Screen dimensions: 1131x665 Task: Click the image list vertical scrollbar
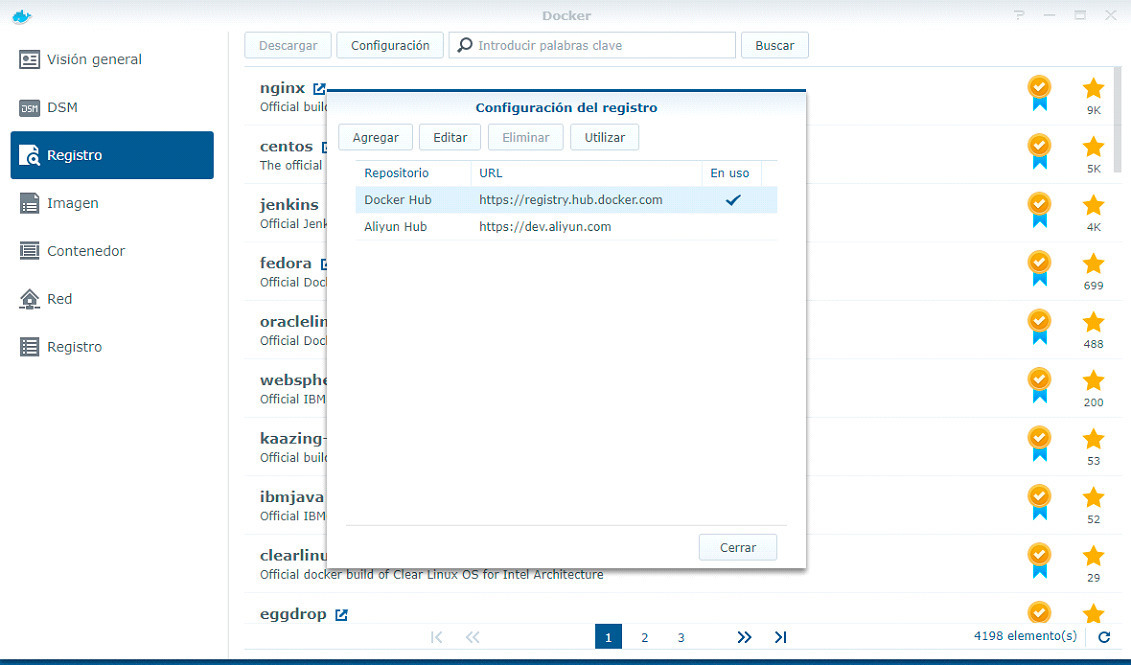coord(1118,120)
